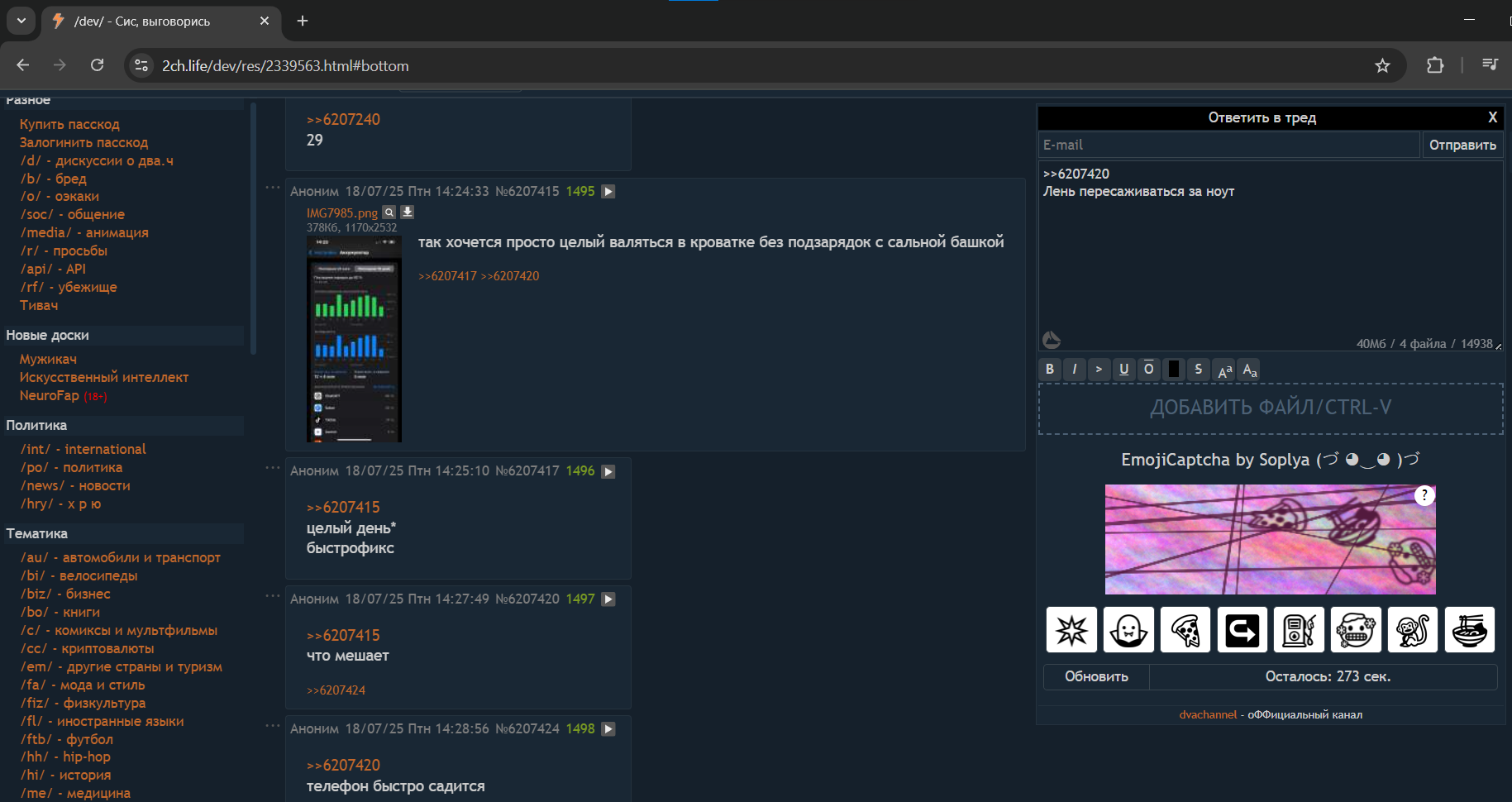This screenshot has width=1512, height=802.
Task: Open browser extensions puzzle icon
Action: pos(1435,65)
